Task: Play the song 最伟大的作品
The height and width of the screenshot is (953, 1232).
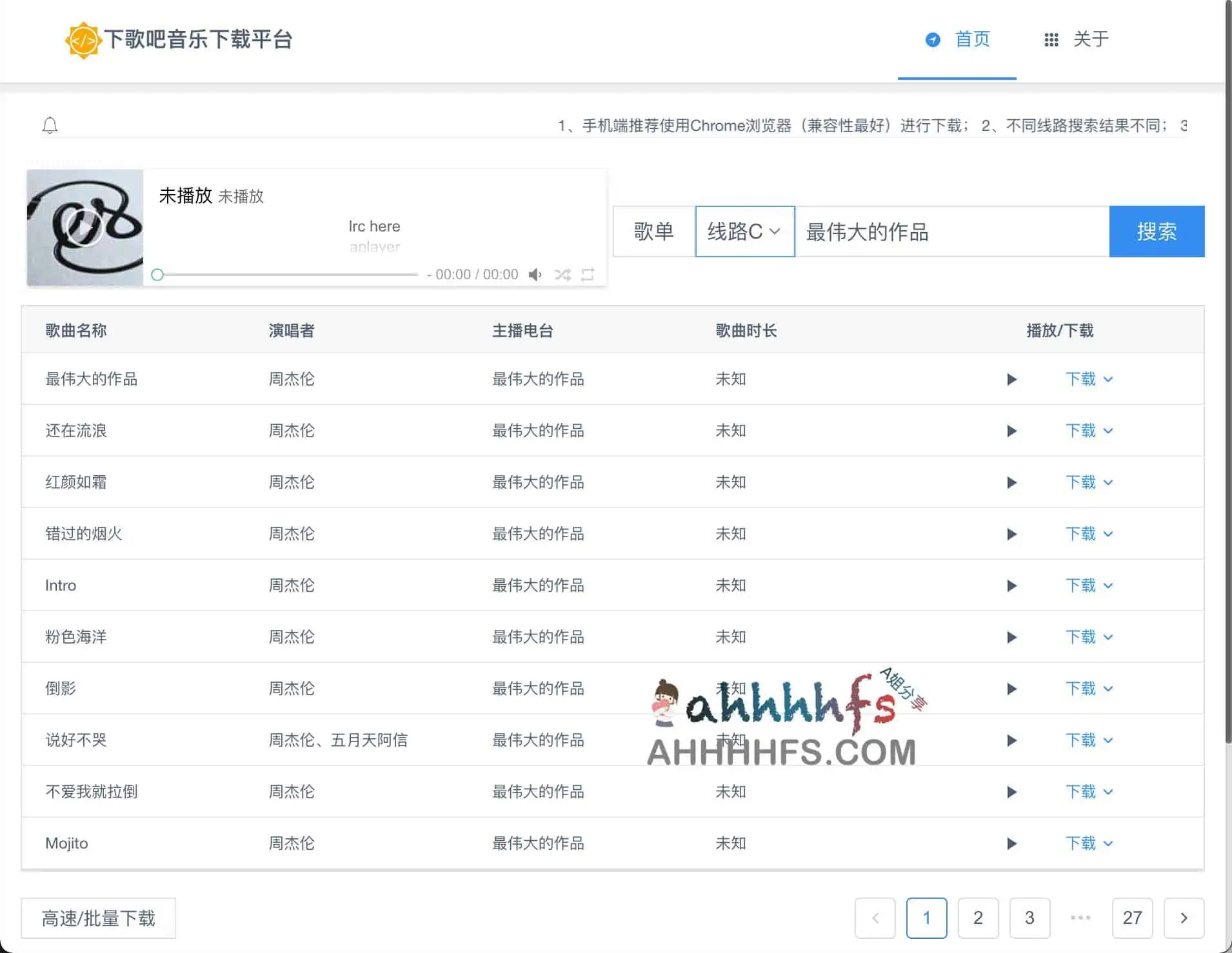Action: (1011, 379)
